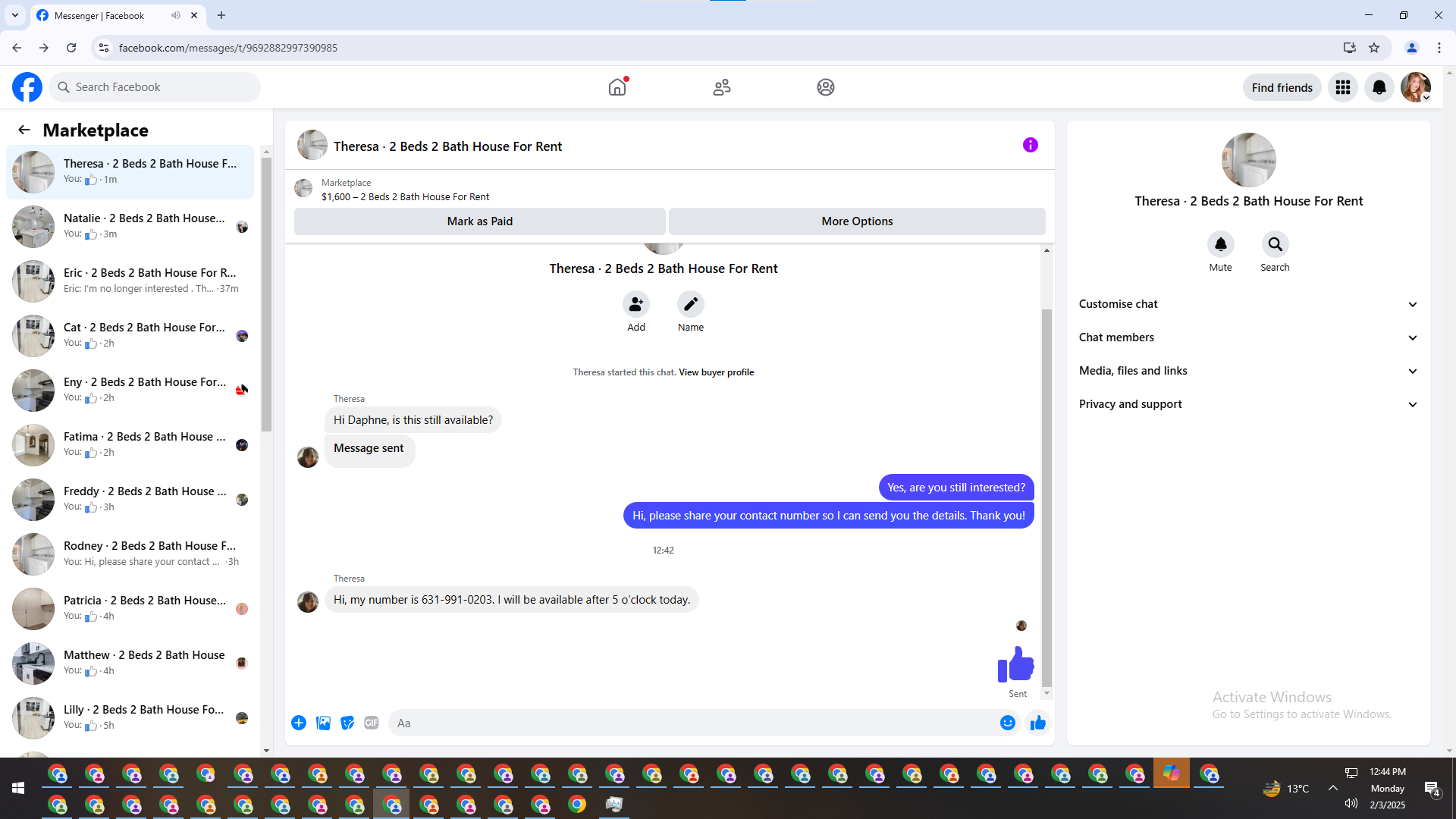Open Lilly's conversation
Viewport: 1456px width, 819px height.
(x=130, y=717)
